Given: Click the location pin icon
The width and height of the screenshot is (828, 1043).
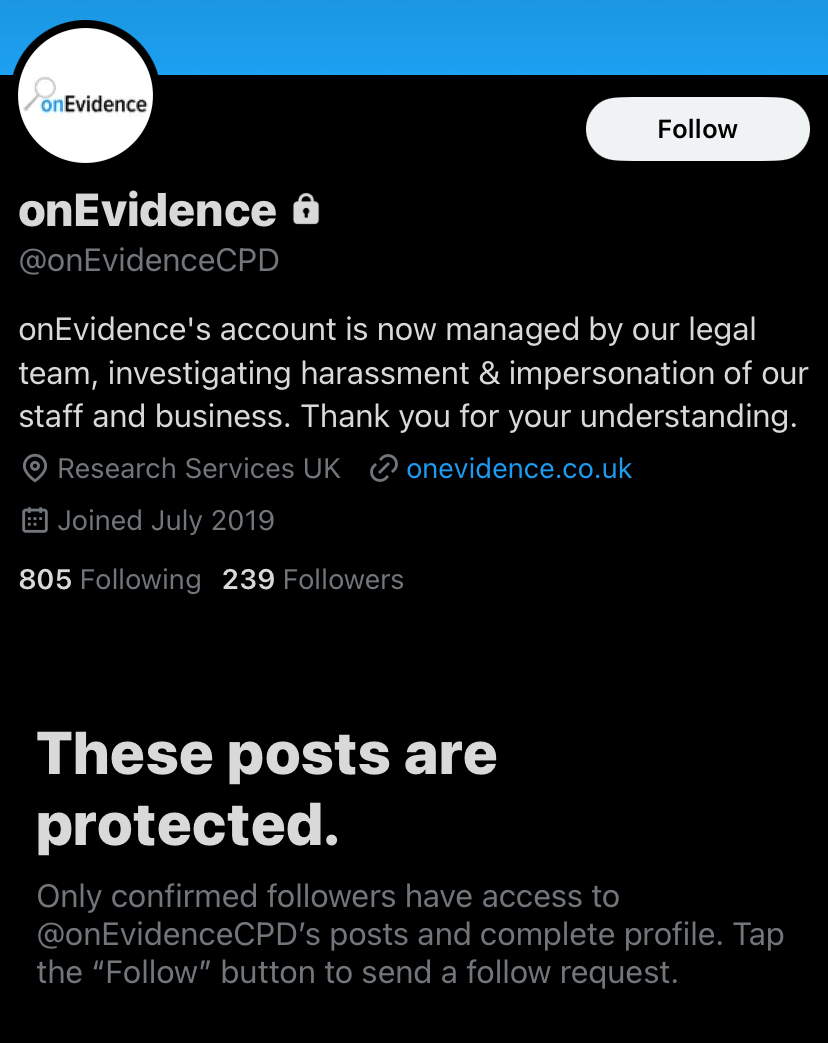Looking at the screenshot, I should tap(35, 469).
